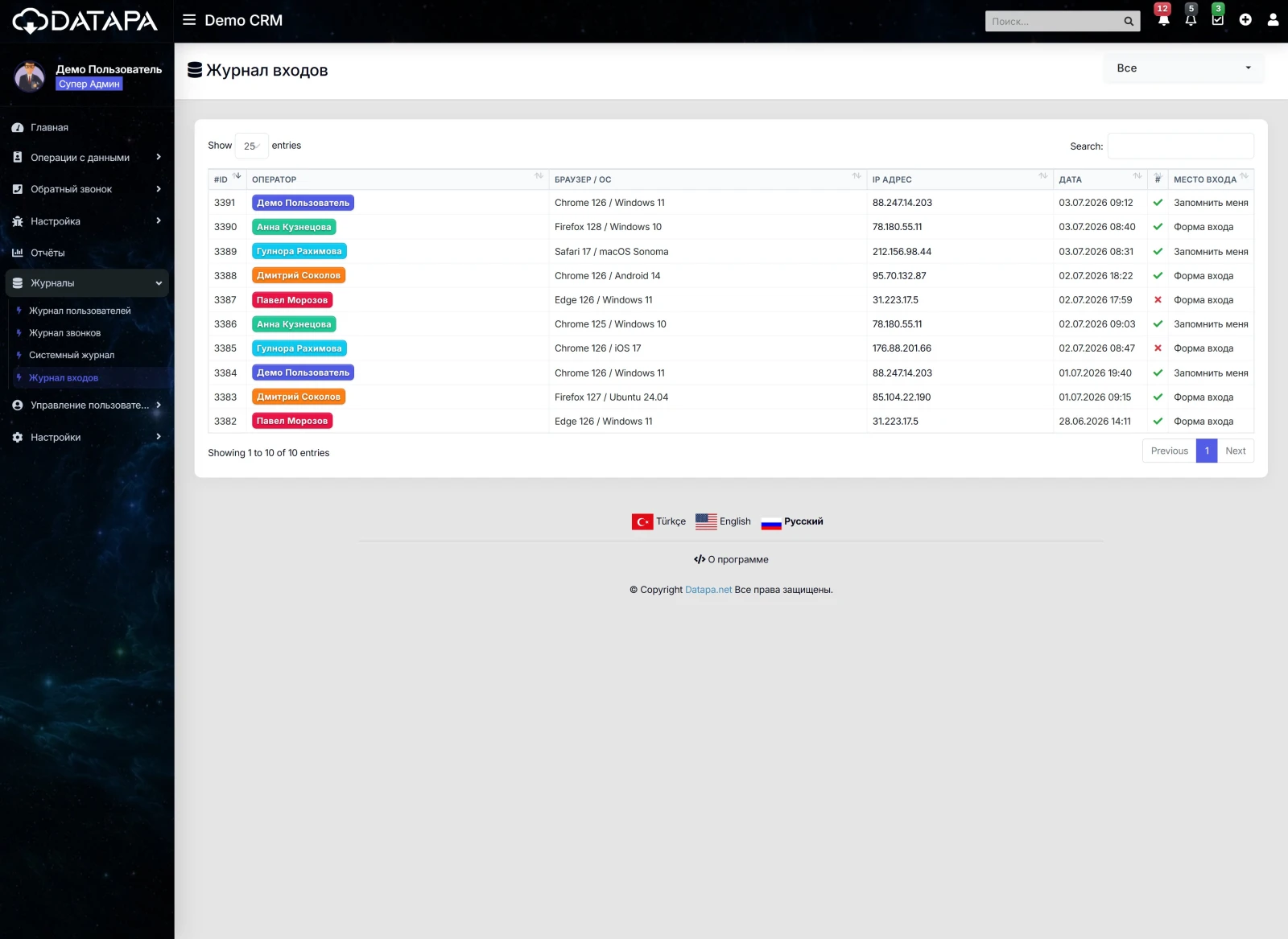Click the red cross in row 3387
This screenshot has height=939, width=1288.
point(1158,300)
